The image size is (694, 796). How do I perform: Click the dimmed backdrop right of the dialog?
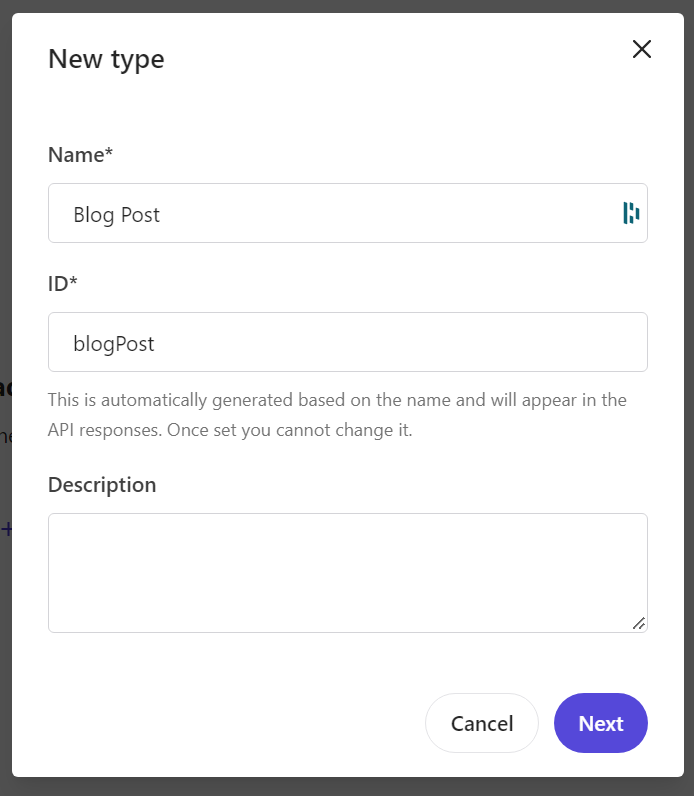tap(688, 400)
